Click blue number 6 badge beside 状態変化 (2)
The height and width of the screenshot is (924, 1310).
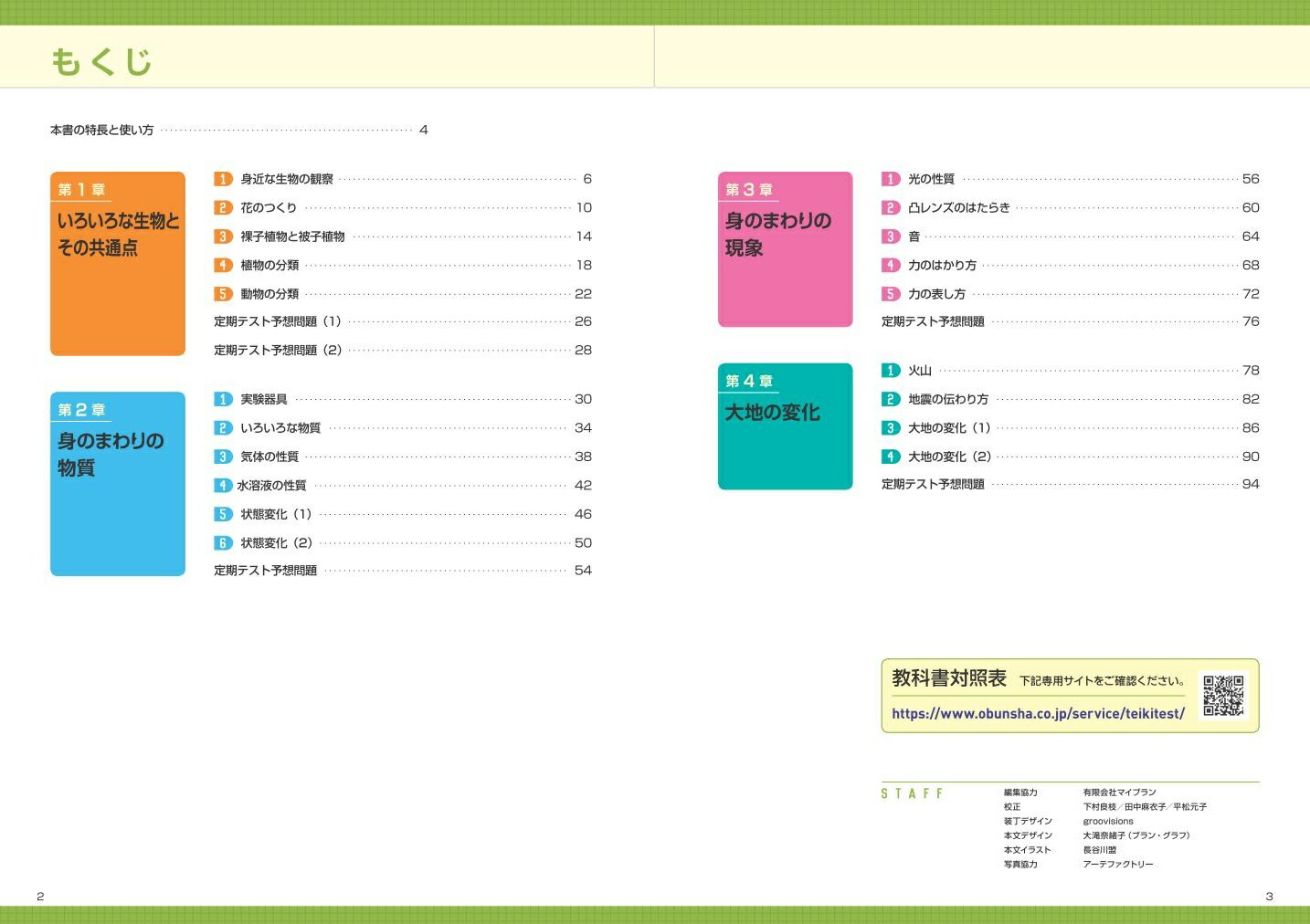click(x=223, y=543)
